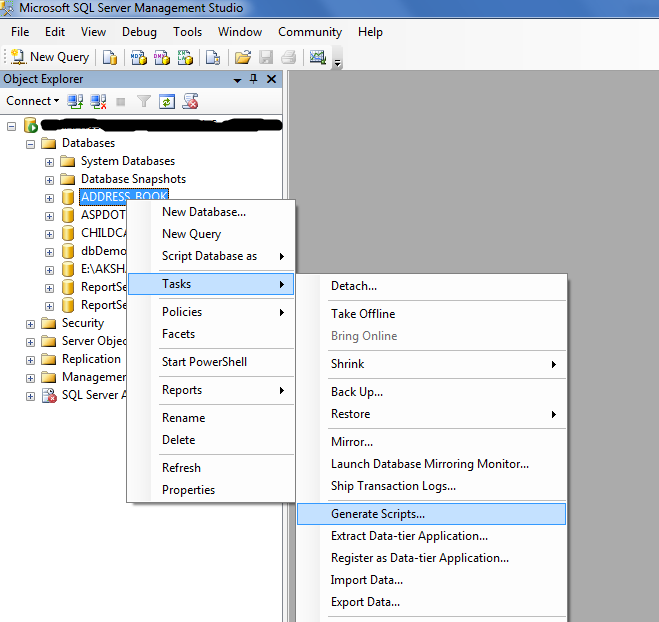659x622 pixels.
Task: Click Take Offline
Action: click(432, 314)
